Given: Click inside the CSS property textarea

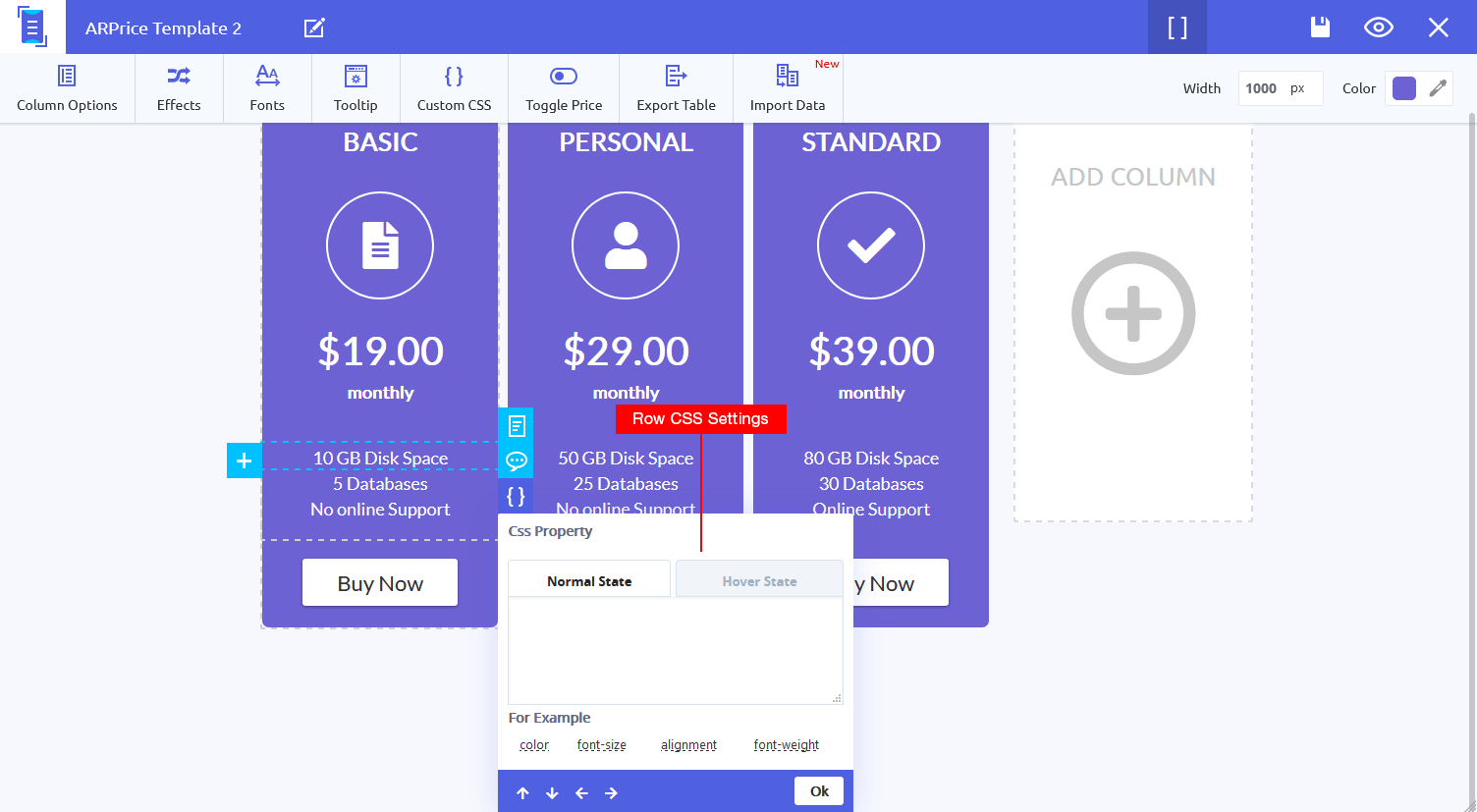Looking at the screenshot, I should 676,651.
